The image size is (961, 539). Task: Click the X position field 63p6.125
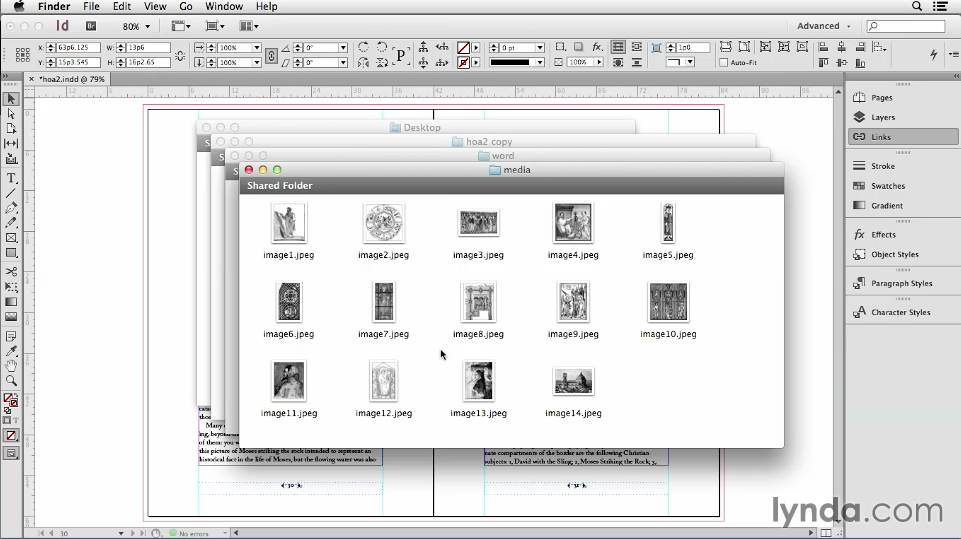[x=78, y=47]
